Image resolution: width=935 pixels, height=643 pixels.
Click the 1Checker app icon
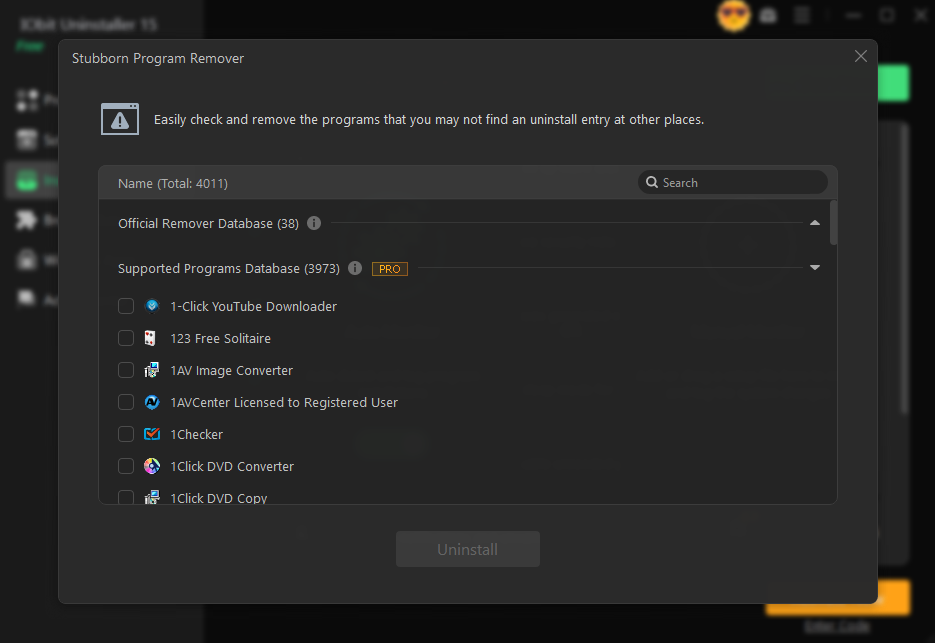point(151,434)
